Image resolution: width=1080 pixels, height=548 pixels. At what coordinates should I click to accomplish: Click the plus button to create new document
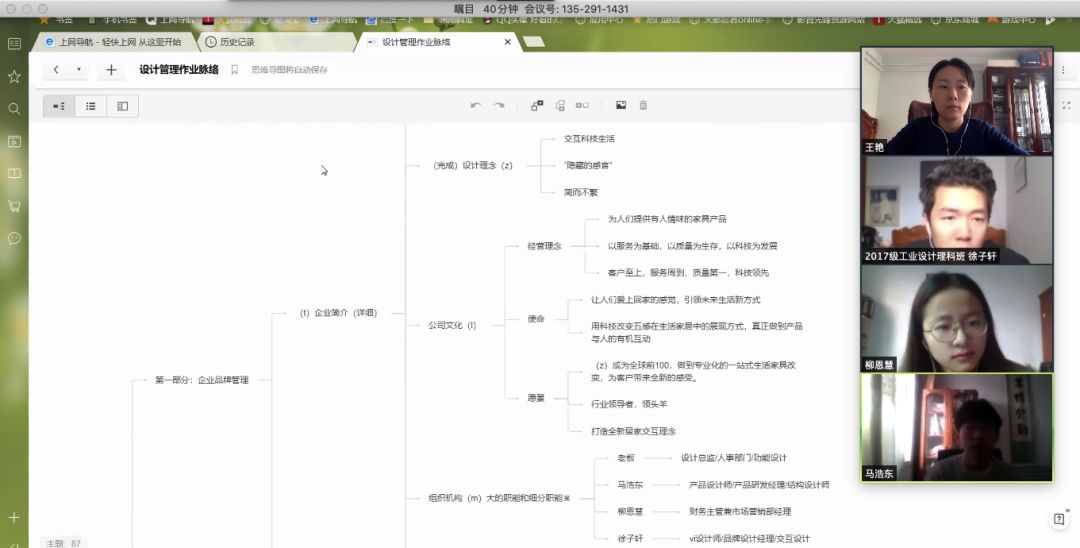[x=111, y=70]
